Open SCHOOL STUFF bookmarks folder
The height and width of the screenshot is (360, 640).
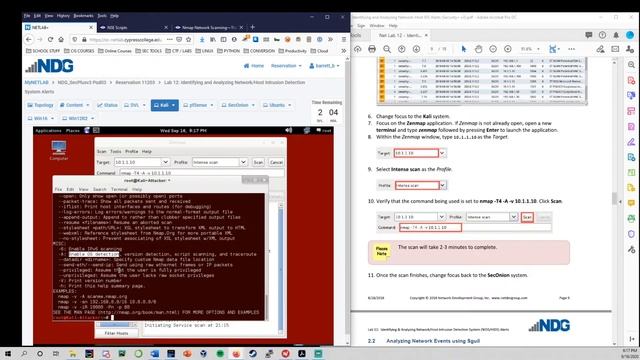point(42,51)
